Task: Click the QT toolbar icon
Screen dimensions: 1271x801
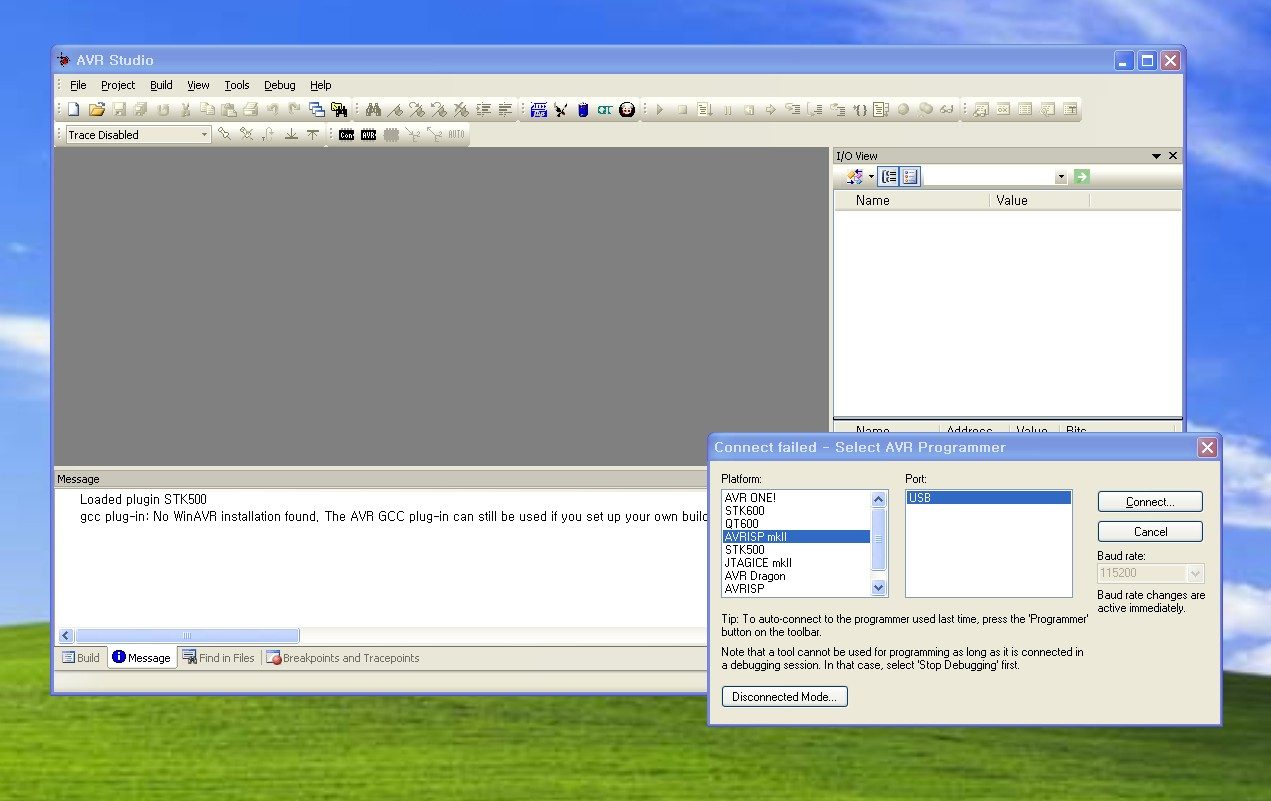Action: pos(605,109)
